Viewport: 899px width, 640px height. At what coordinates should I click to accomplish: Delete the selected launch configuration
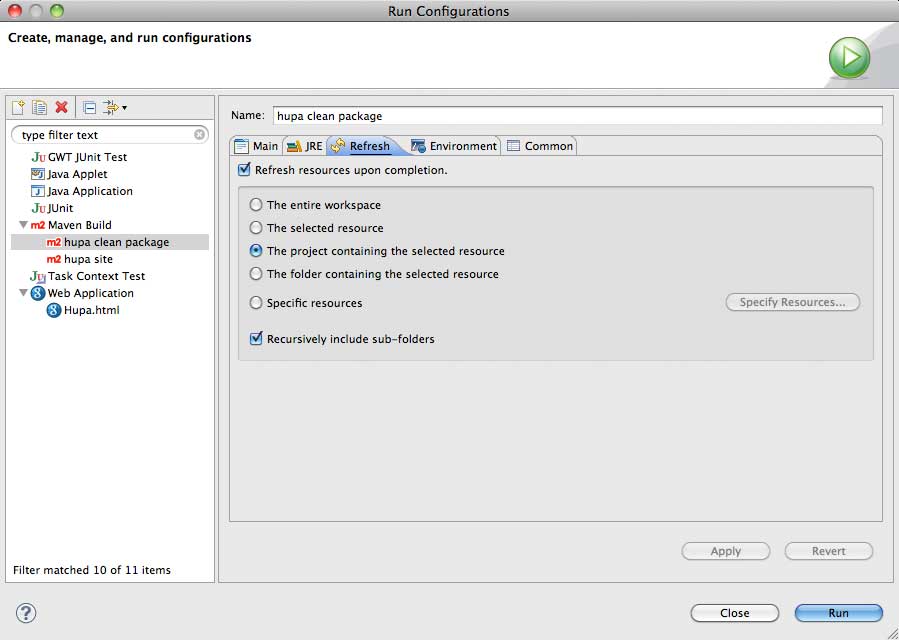[x=62, y=107]
